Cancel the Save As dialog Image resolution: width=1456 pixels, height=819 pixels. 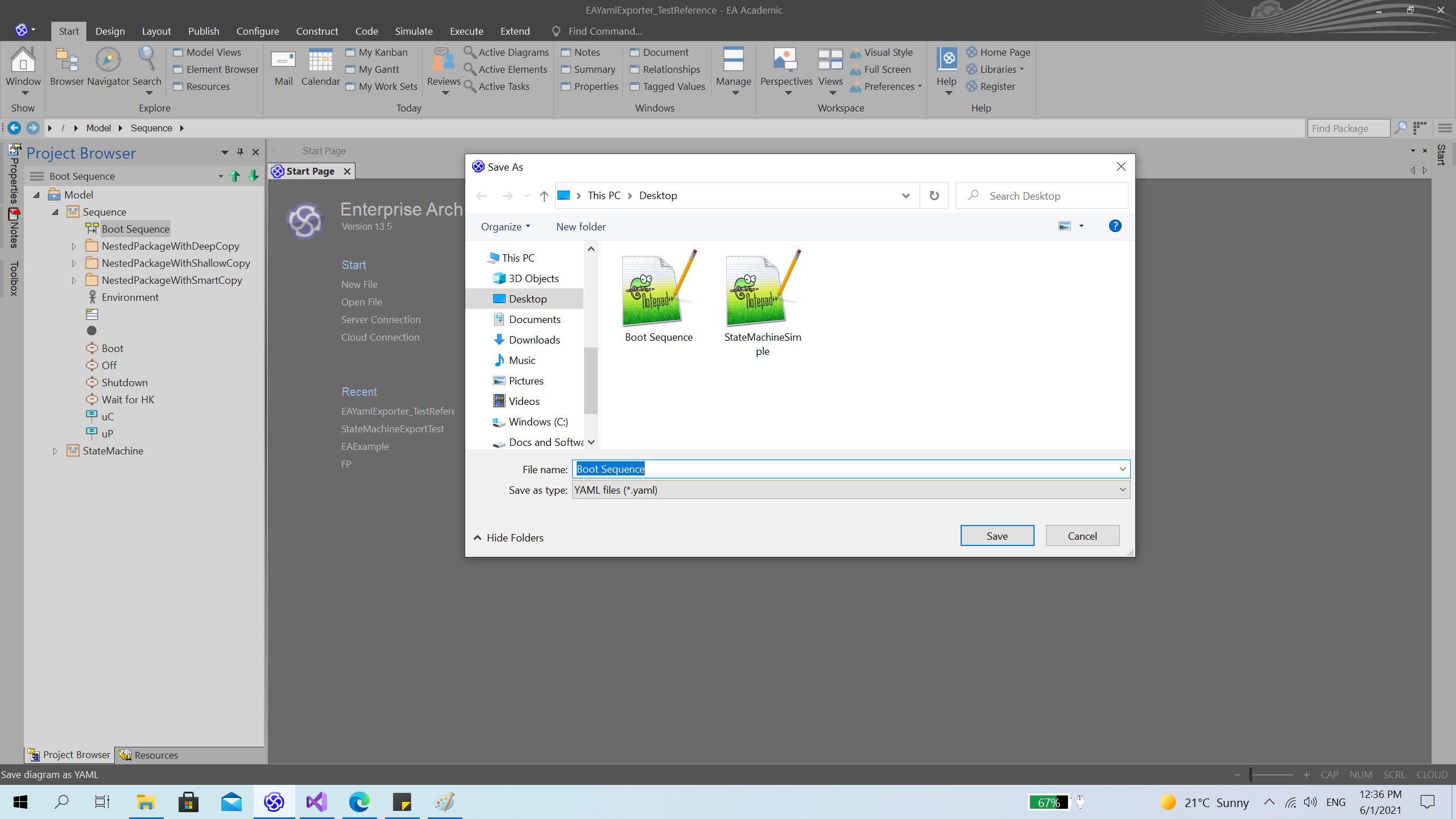tap(1082, 536)
